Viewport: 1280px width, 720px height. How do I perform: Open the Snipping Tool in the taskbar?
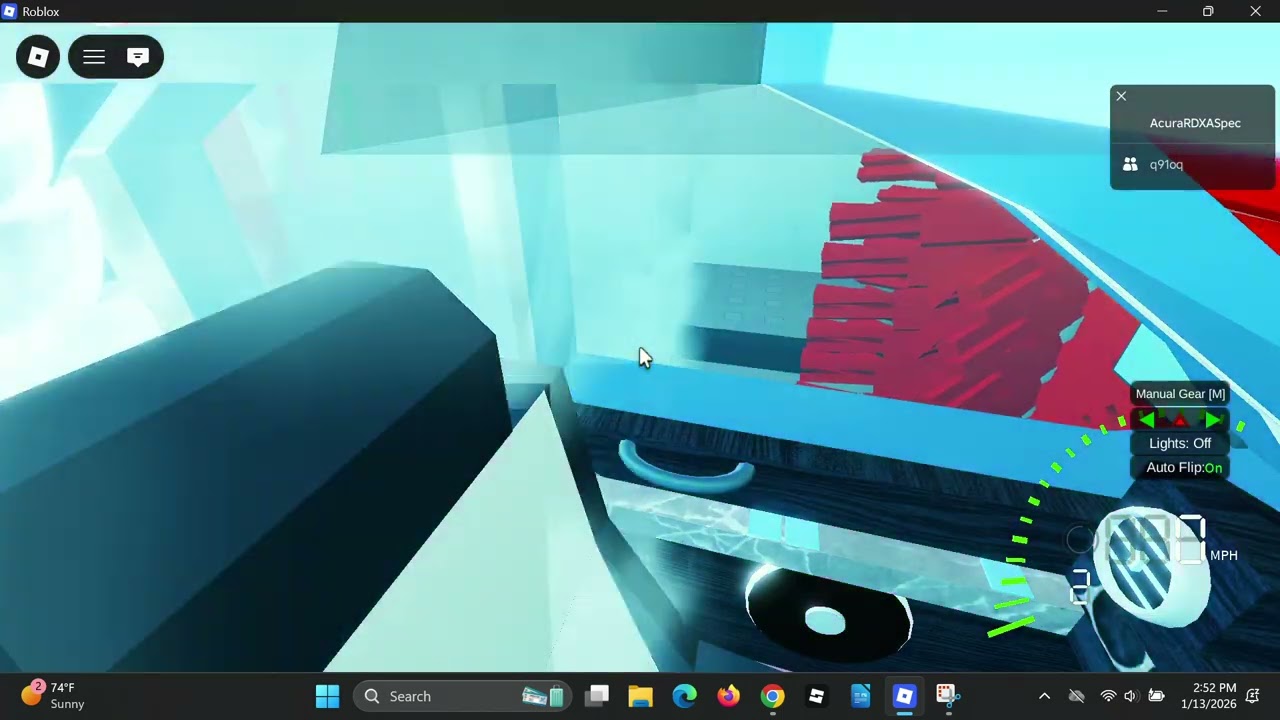point(947,696)
